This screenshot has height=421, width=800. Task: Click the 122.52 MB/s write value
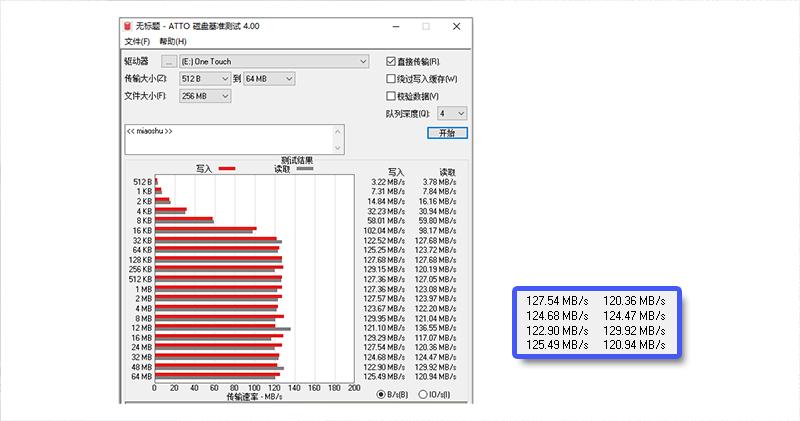[384, 241]
